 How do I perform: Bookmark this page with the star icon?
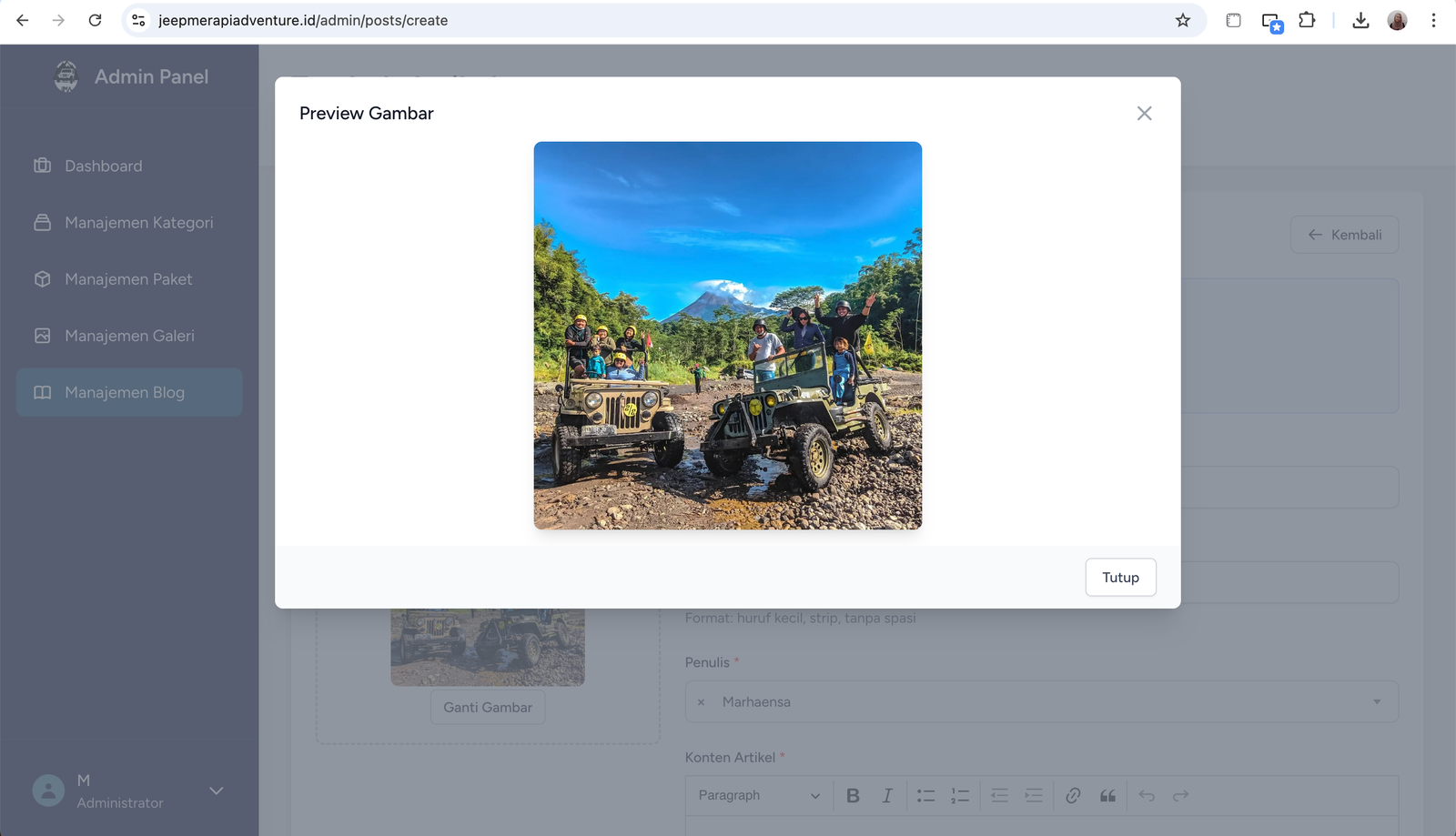[1182, 20]
